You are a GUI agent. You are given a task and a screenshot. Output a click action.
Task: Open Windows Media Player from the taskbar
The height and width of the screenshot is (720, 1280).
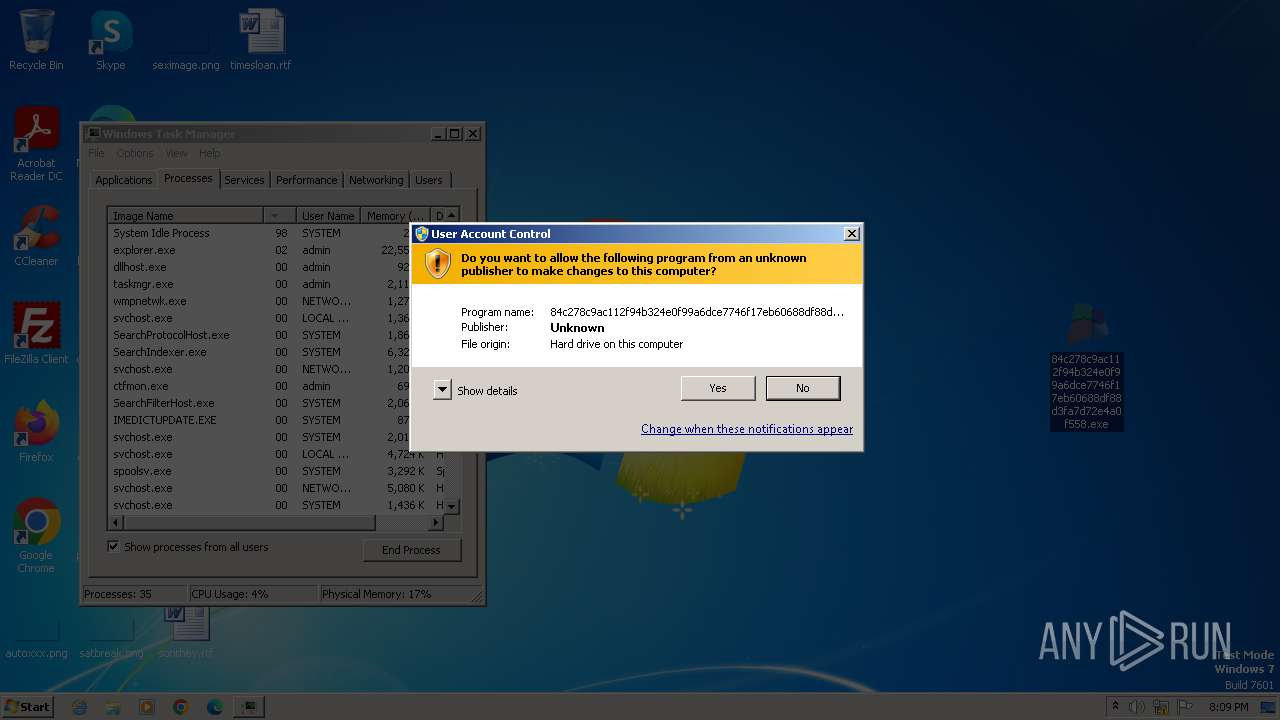tap(147, 707)
